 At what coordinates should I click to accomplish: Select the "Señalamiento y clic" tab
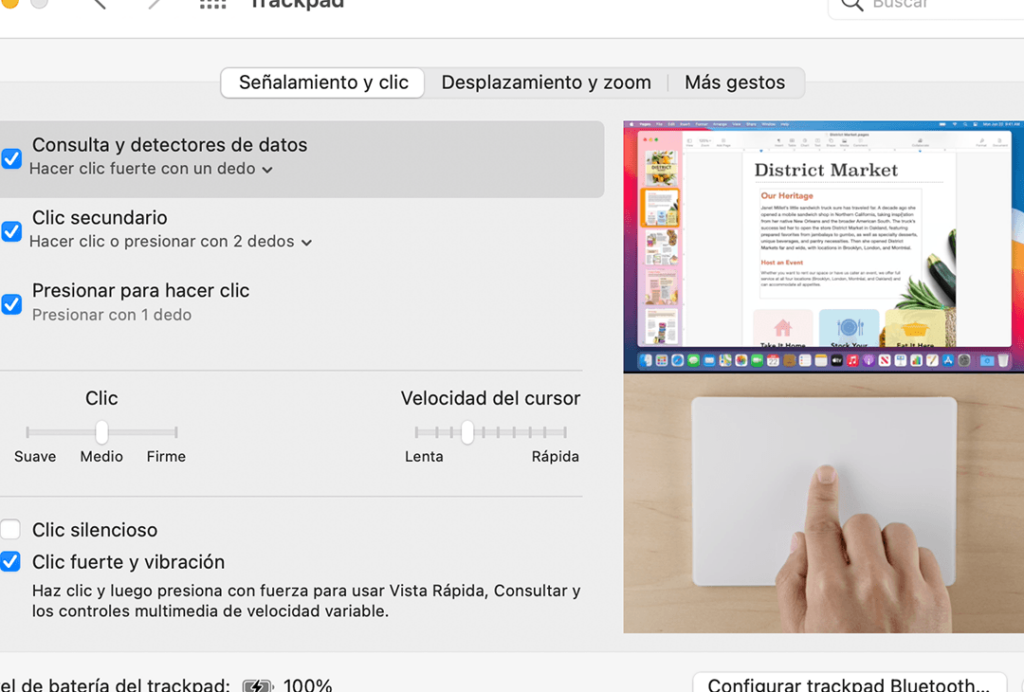point(322,83)
